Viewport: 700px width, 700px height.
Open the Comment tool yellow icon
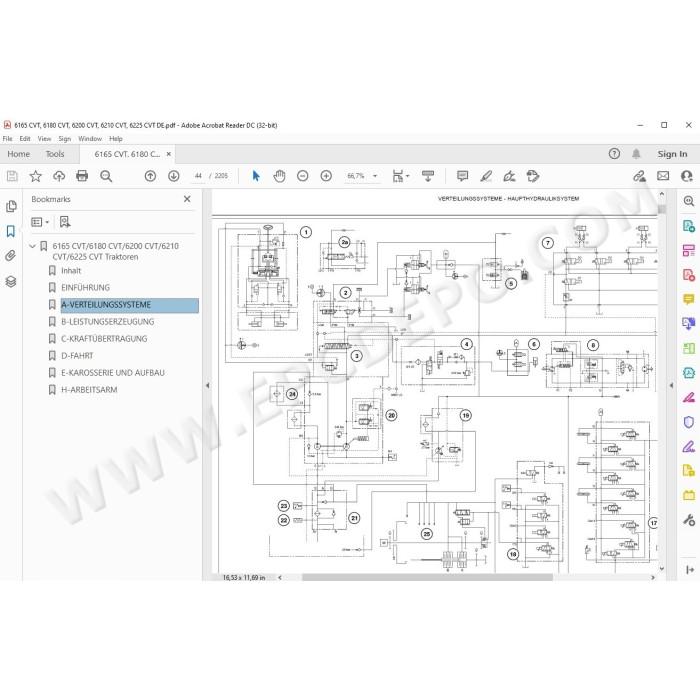[x=688, y=299]
